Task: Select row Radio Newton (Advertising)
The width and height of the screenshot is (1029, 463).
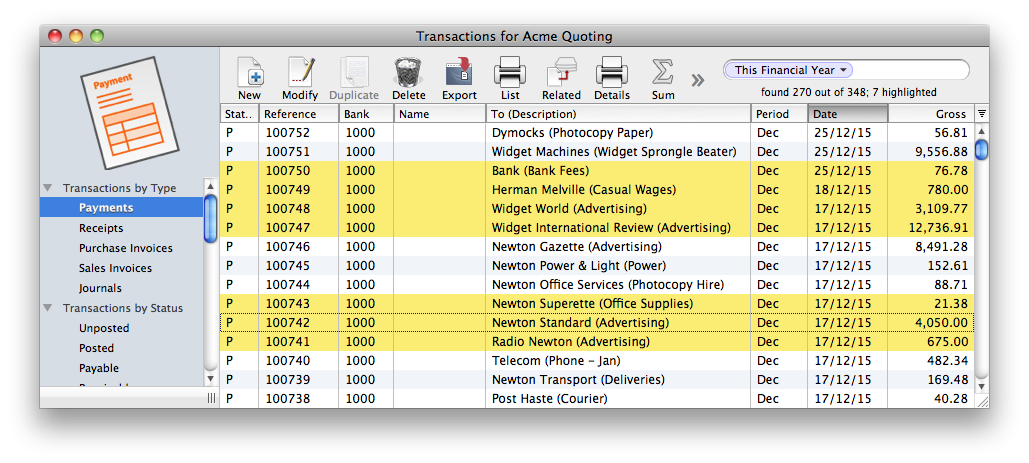Action: pyautogui.click(x=597, y=342)
